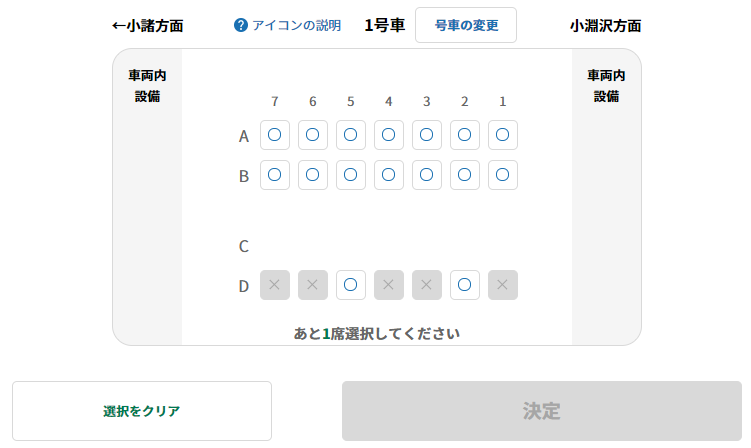Click 号車の変更 to change car
This screenshot has width=751, height=448.
[x=466, y=25]
